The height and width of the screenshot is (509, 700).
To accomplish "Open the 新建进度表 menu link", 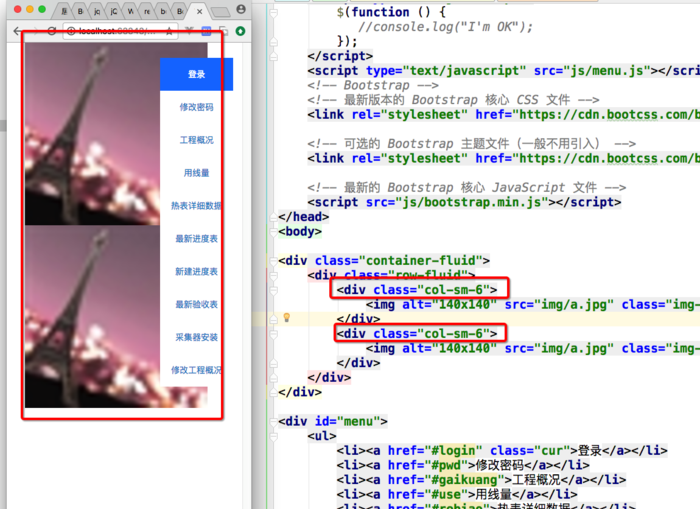I will pos(196,271).
